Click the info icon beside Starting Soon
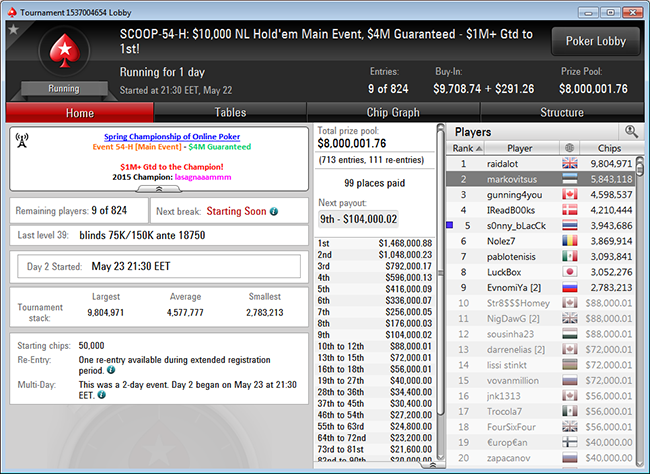The height and width of the screenshot is (474, 650). tap(274, 211)
